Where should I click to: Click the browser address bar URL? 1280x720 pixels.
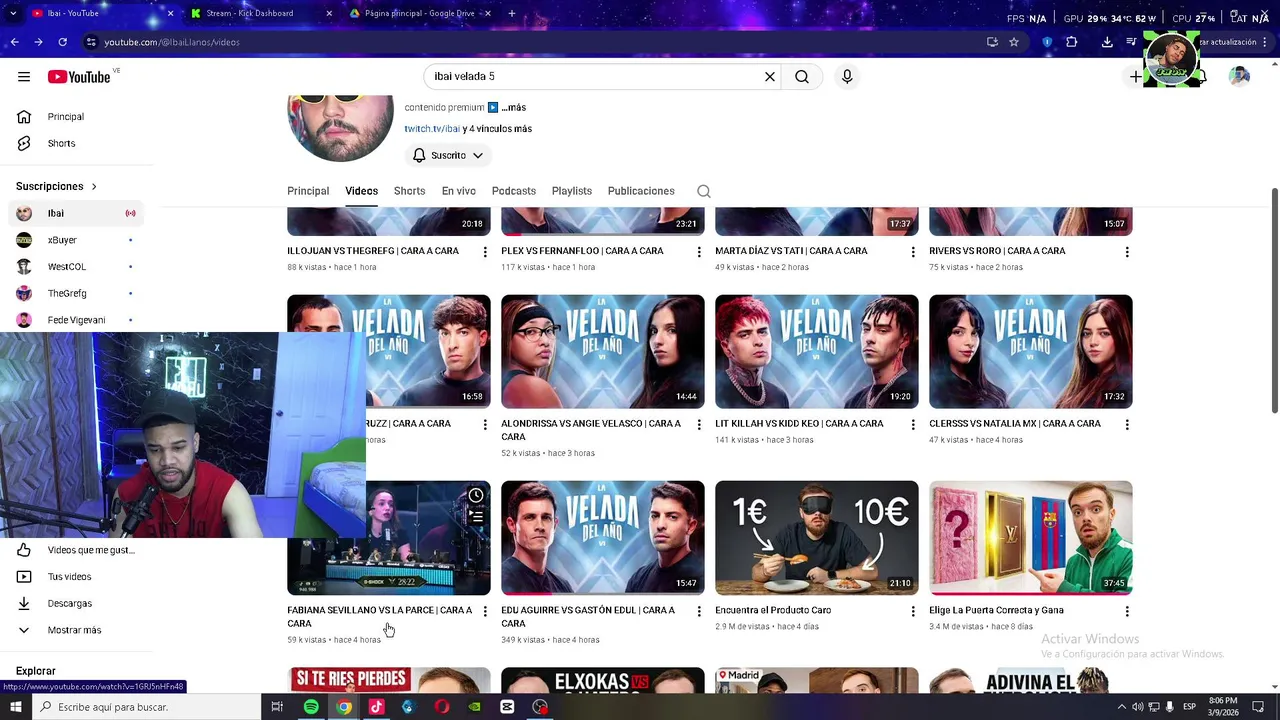coord(172,42)
